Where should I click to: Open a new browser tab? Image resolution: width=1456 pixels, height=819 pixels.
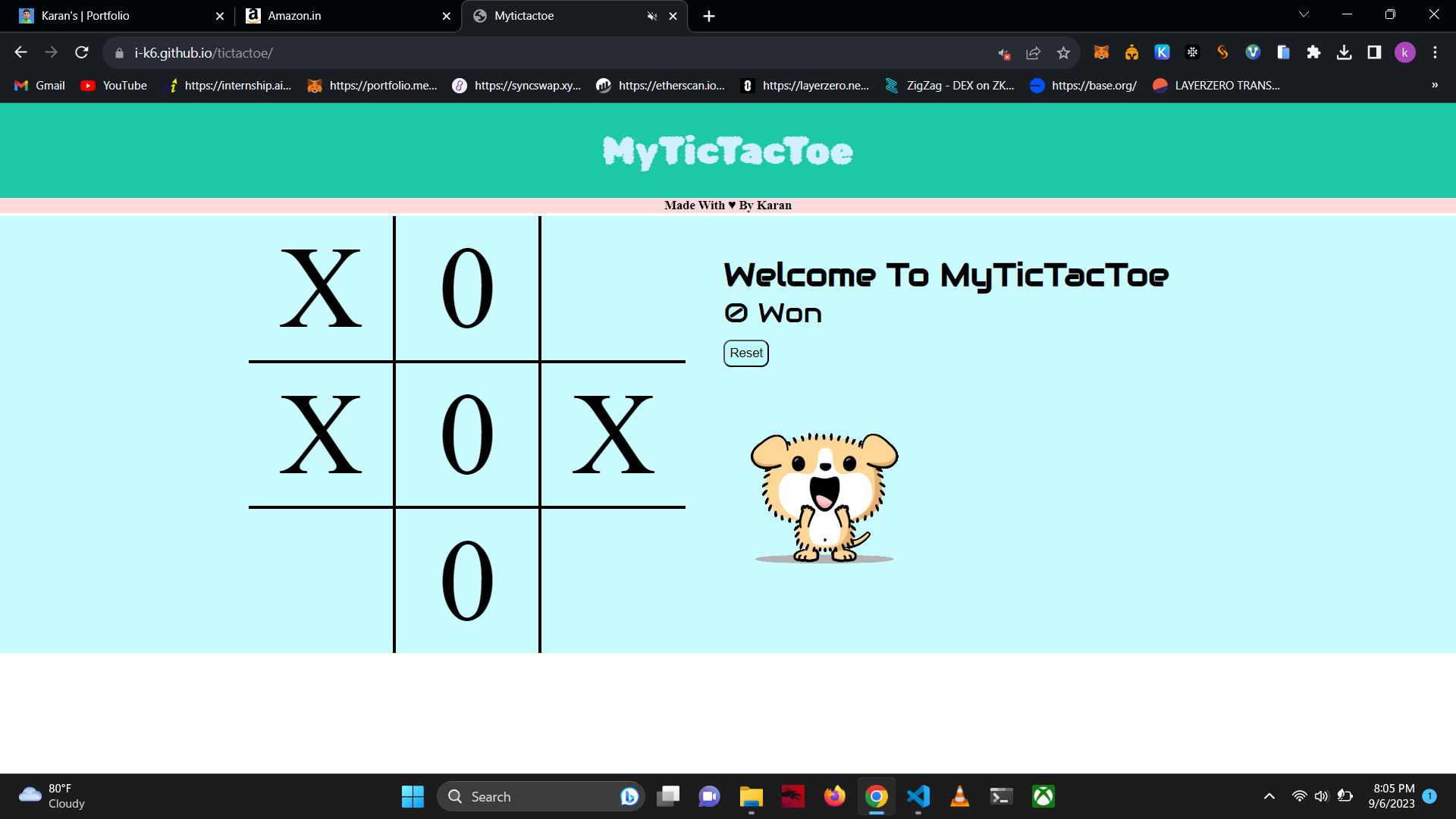click(709, 16)
